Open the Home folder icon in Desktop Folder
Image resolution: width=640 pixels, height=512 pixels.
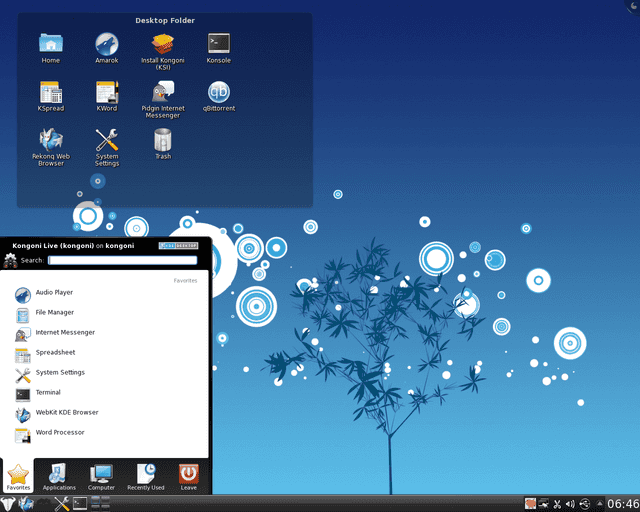pyautogui.click(x=51, y=48)
